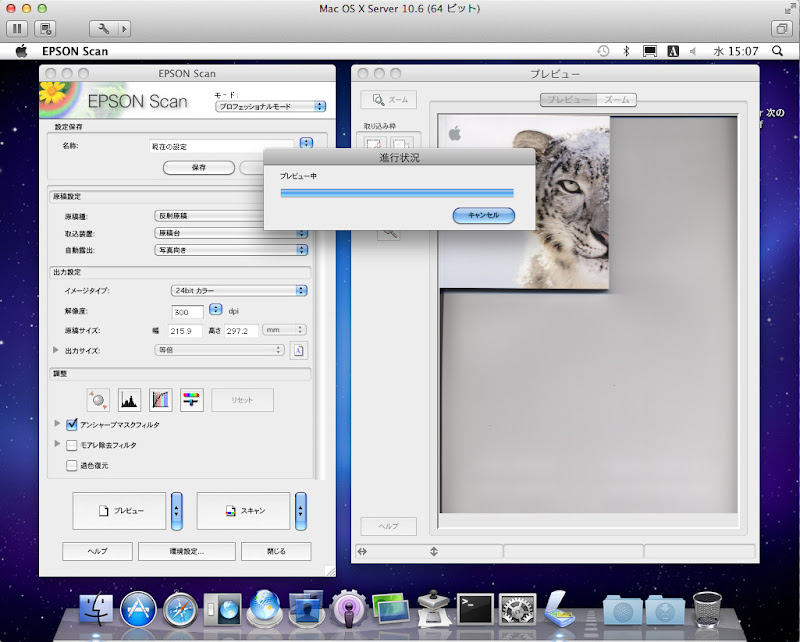Screen dimensions: 800x642
Task: Open EPSON Scan scanner icon in Dock
Action: [560, 608]
